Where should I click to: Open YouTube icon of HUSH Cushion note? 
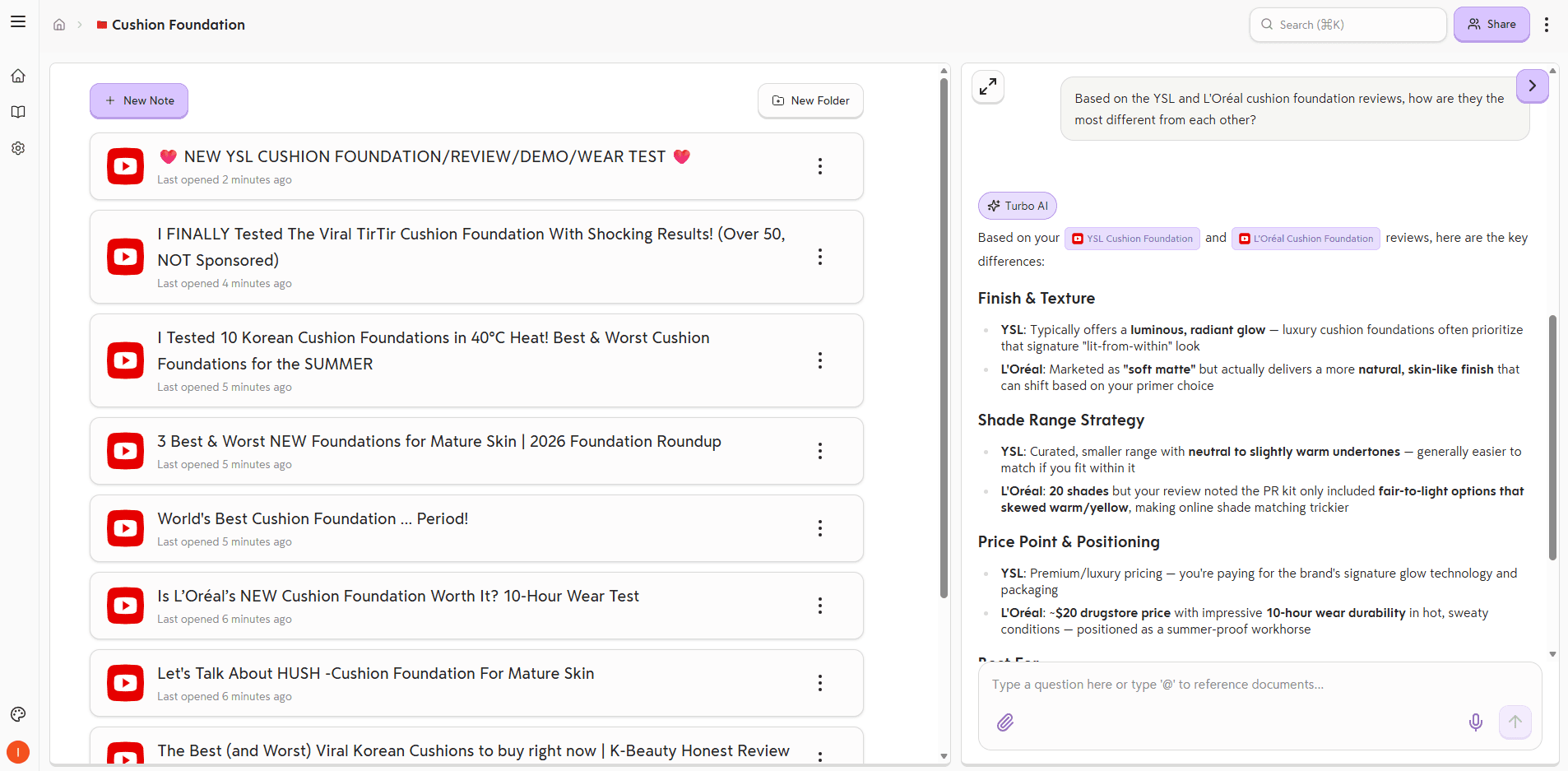pyautogui.click(x=125, y=683)
